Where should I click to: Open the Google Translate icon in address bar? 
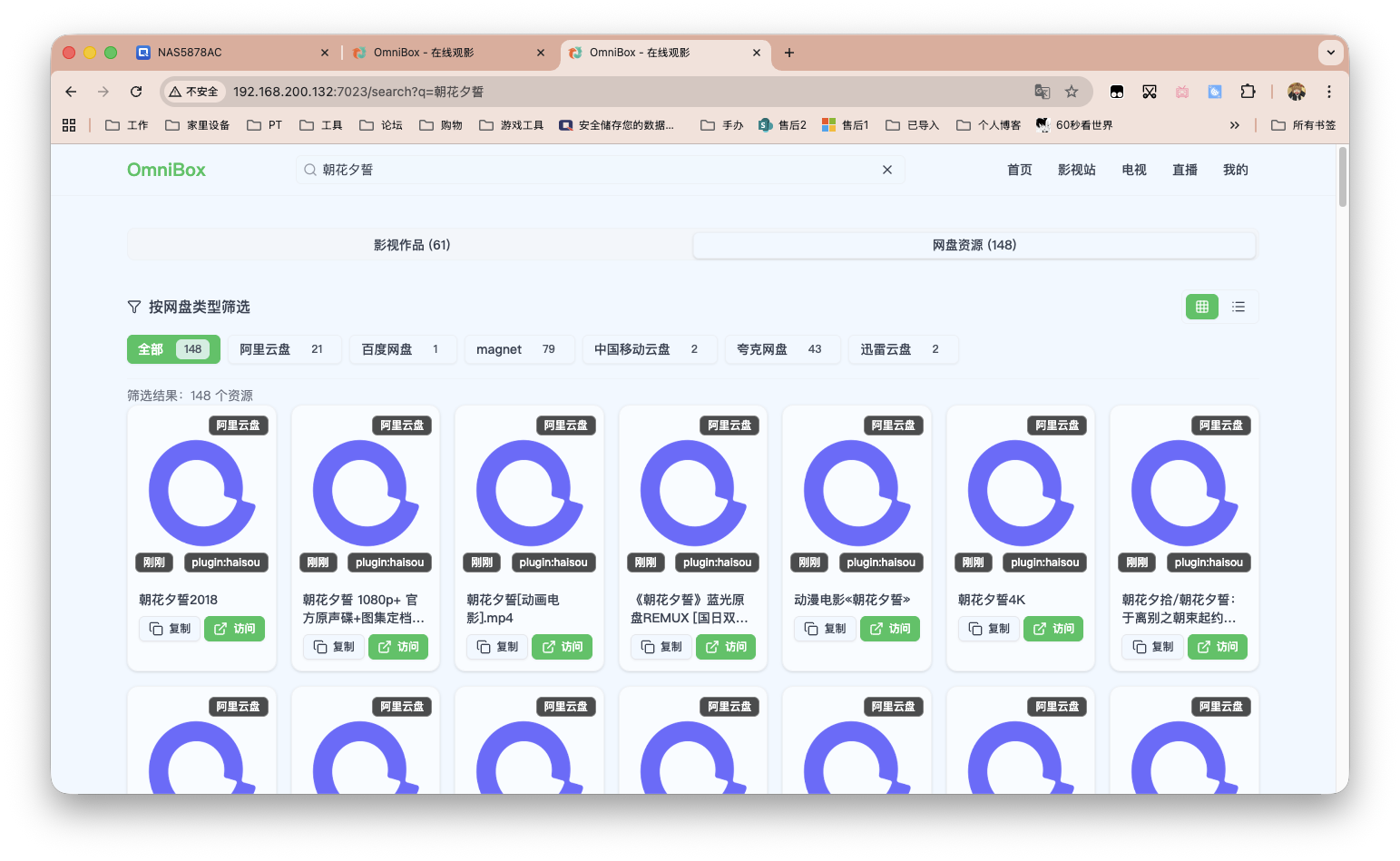coord(1043,92)
